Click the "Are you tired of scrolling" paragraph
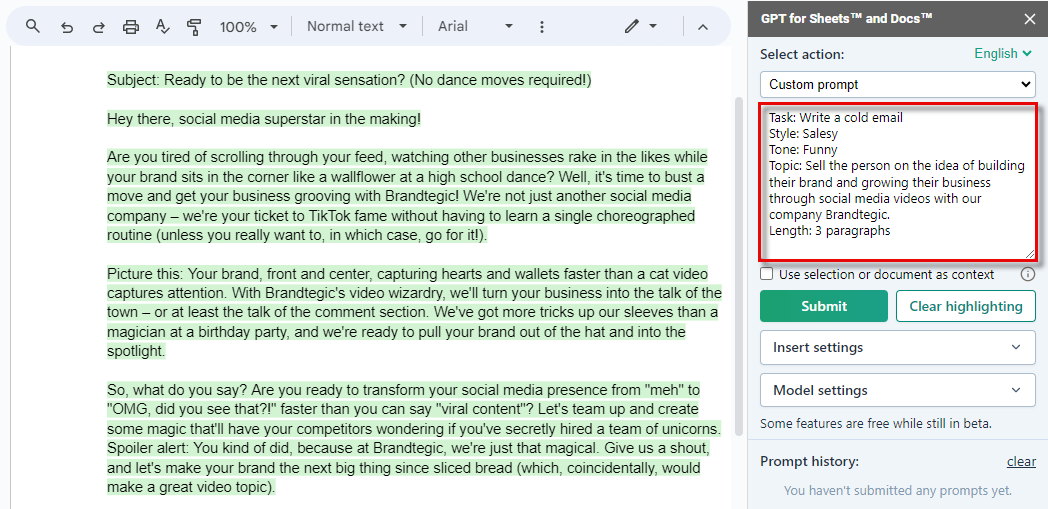The image size is (1048, 509). [408, 196]
